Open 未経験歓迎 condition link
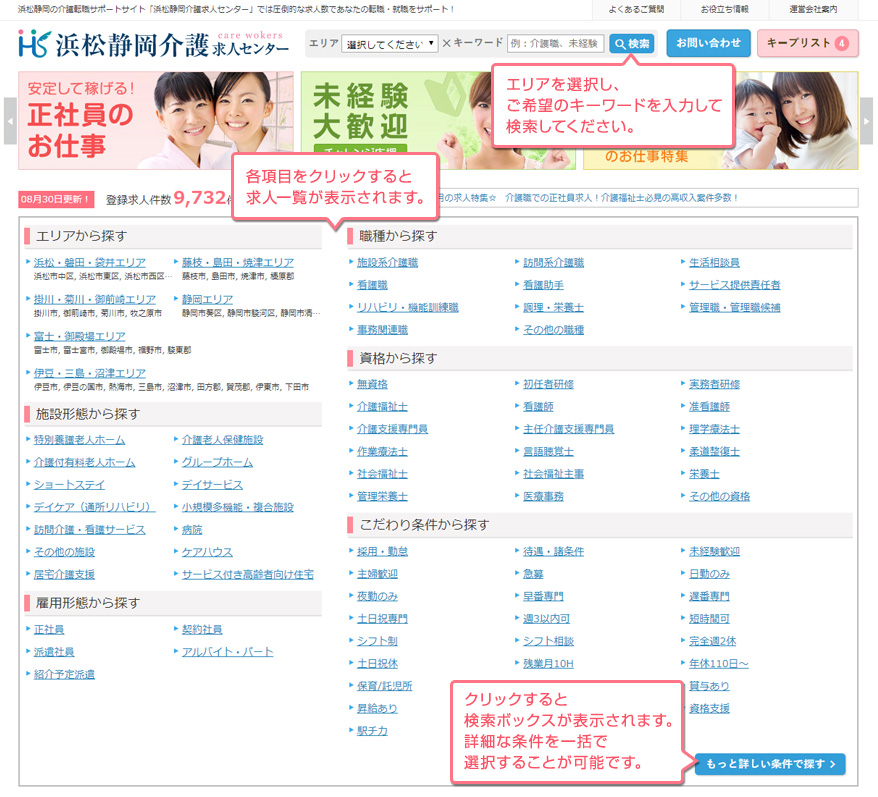The height and width of the screenshot is (797, 878). pos(714,551)
